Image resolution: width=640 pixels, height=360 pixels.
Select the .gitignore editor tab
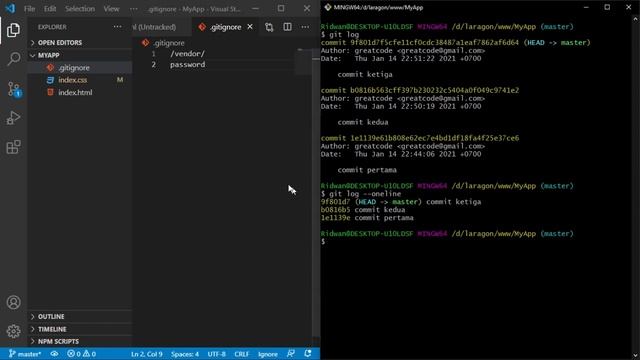(225, 27)
